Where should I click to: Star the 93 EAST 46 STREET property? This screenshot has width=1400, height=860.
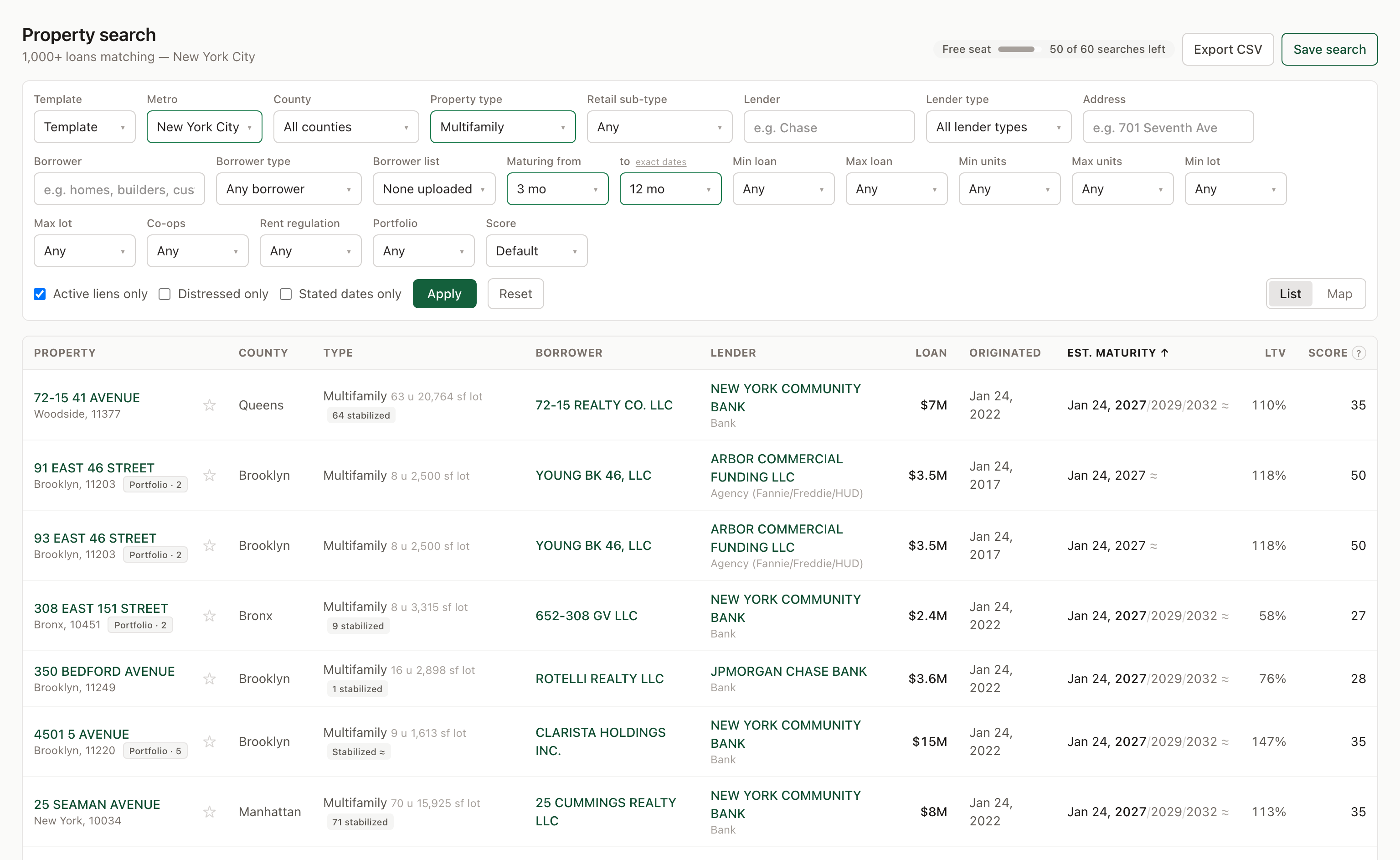tap(209, 545)
